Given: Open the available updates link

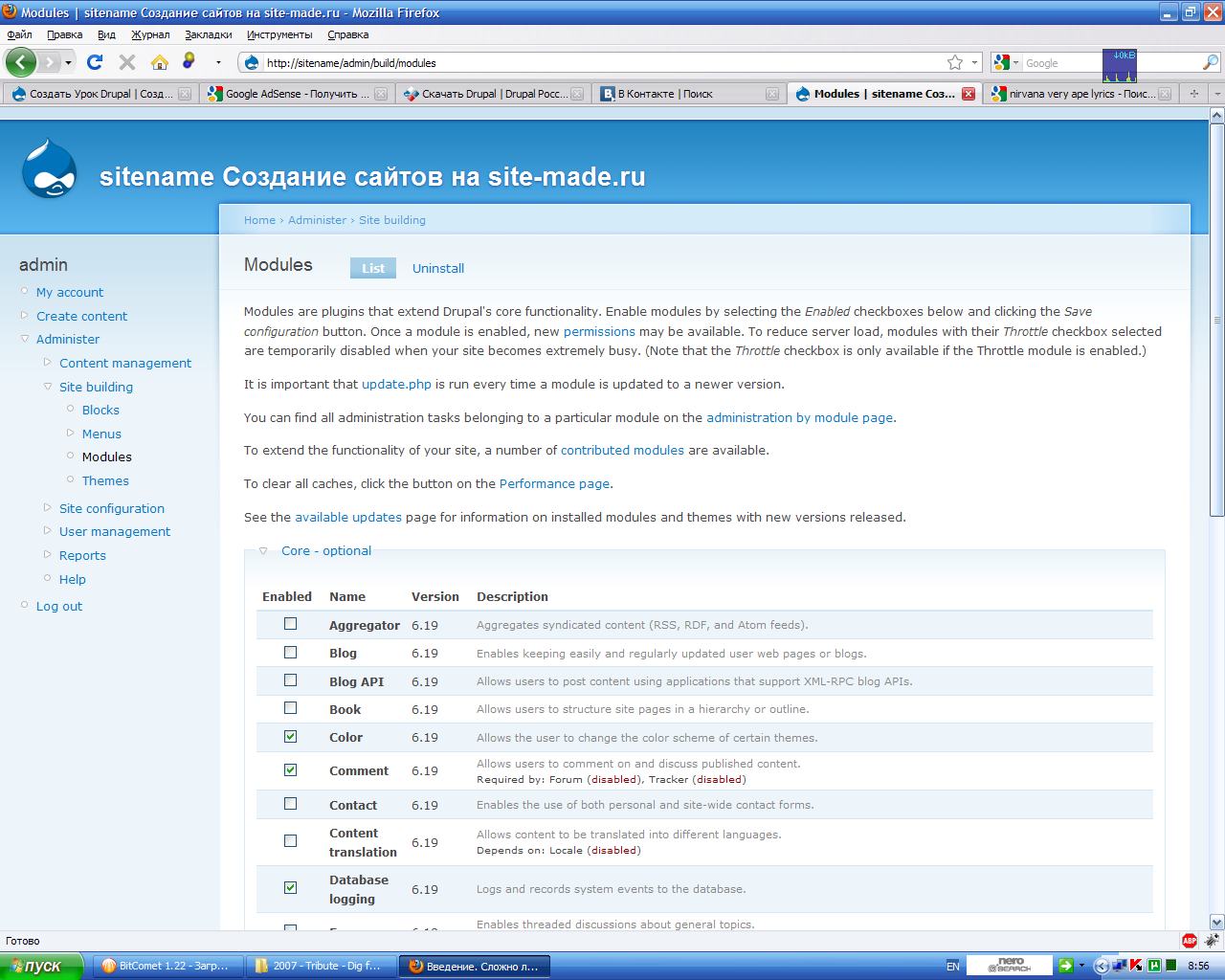Looking at the screenshot, I should [348, 518].
